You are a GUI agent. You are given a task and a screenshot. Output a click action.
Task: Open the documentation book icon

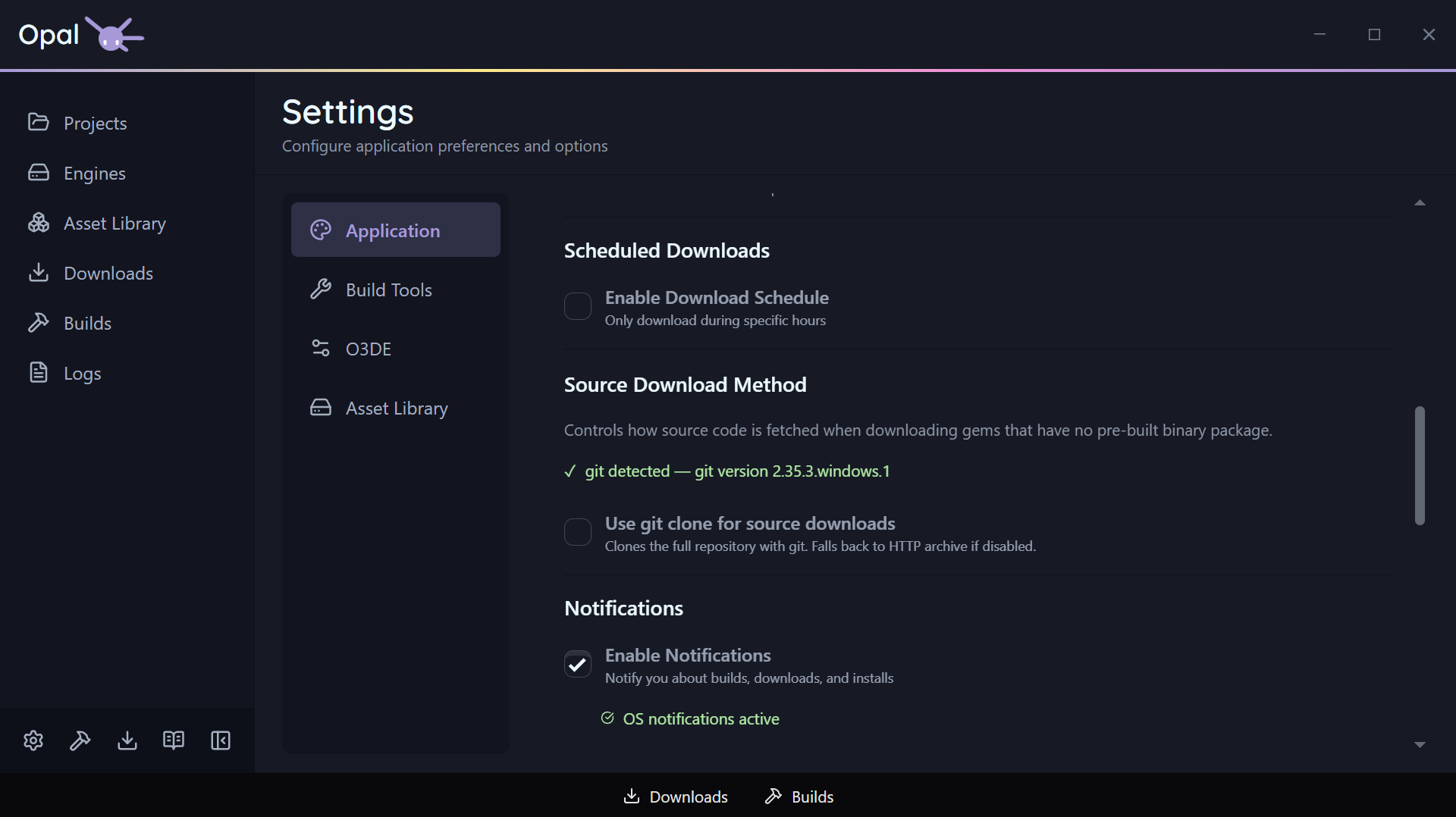[x=174, y=740]
